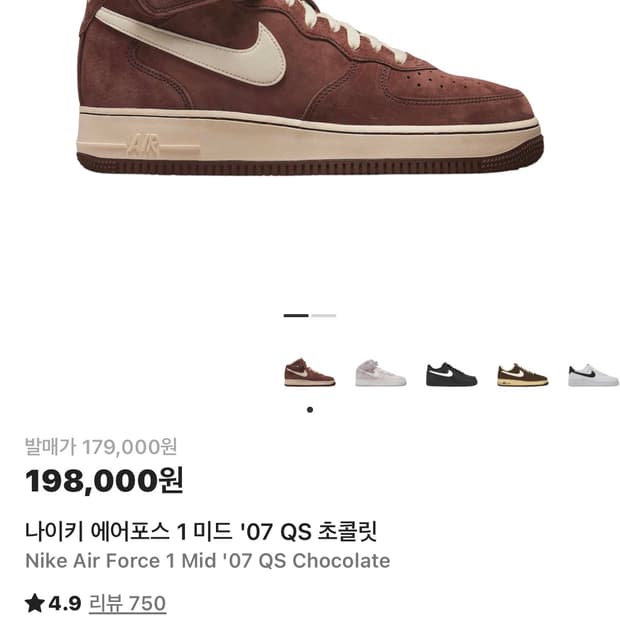The image size is (620, 620).
Task: Tap the 4.9 rating score
Action: click(65, 603)
